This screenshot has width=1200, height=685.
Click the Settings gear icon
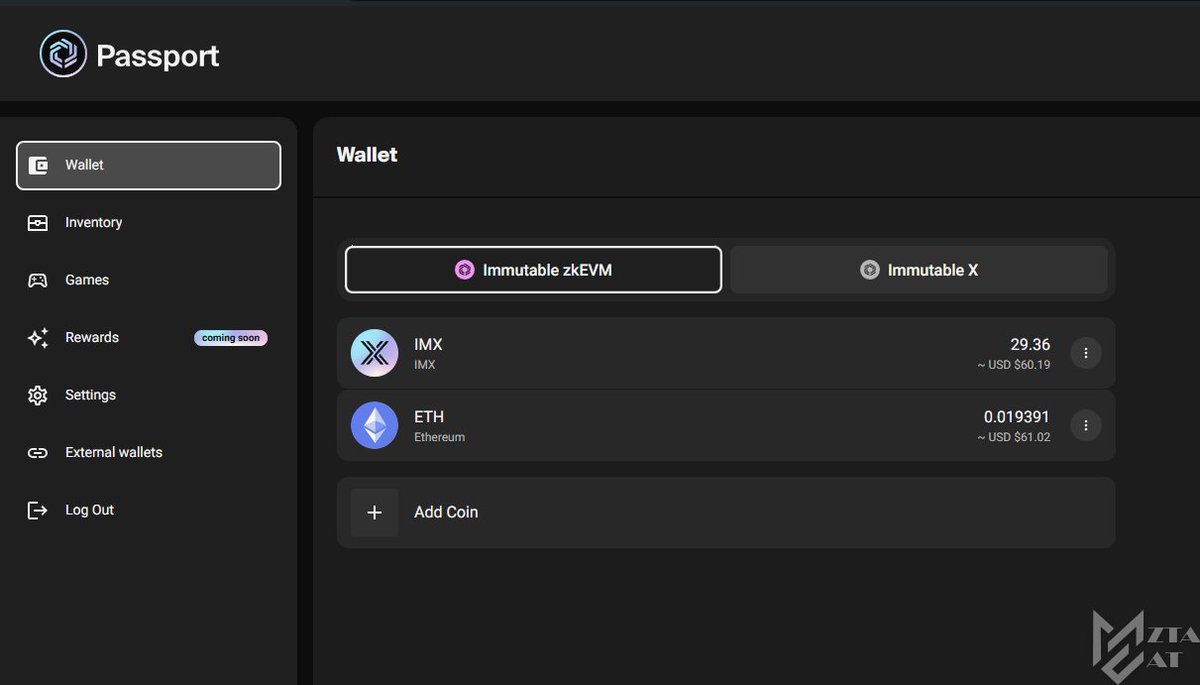coord(38,395)
